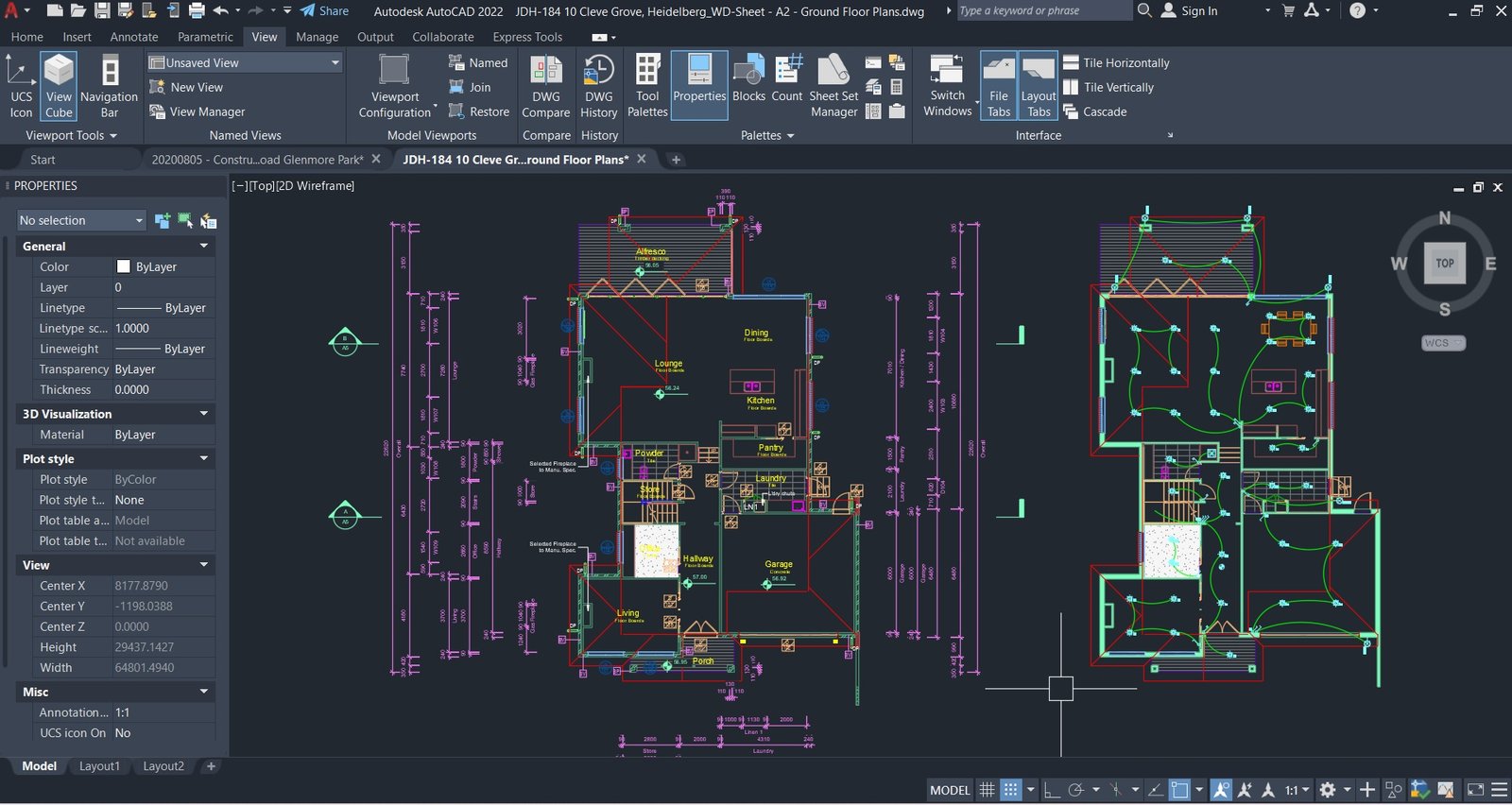Screen dimensions: 1512x805
Task: Launch the DWG Compare tool
Action: pyautogui.click(x=546, y=85)
